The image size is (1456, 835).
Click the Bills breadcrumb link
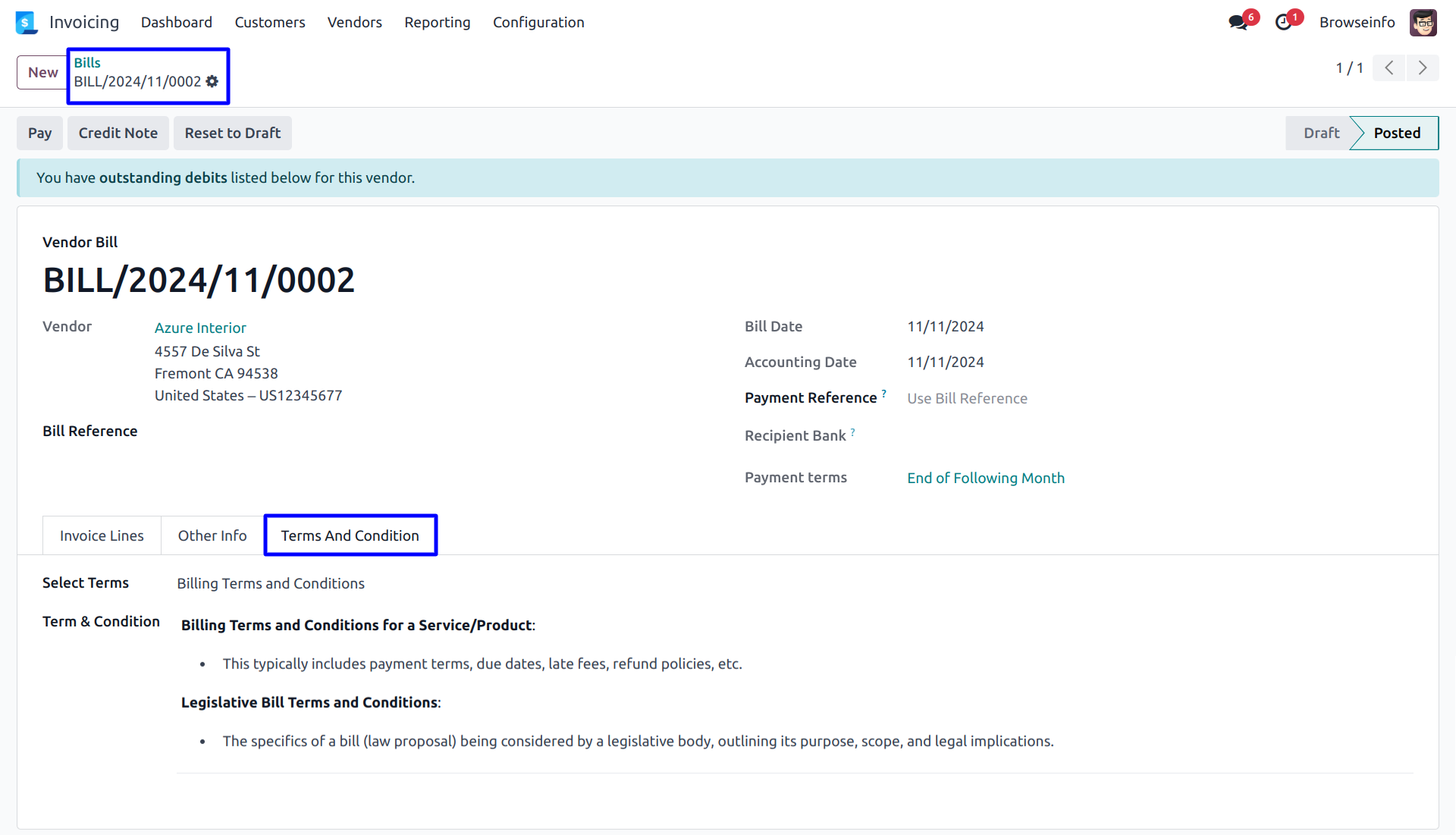(87, 63)
